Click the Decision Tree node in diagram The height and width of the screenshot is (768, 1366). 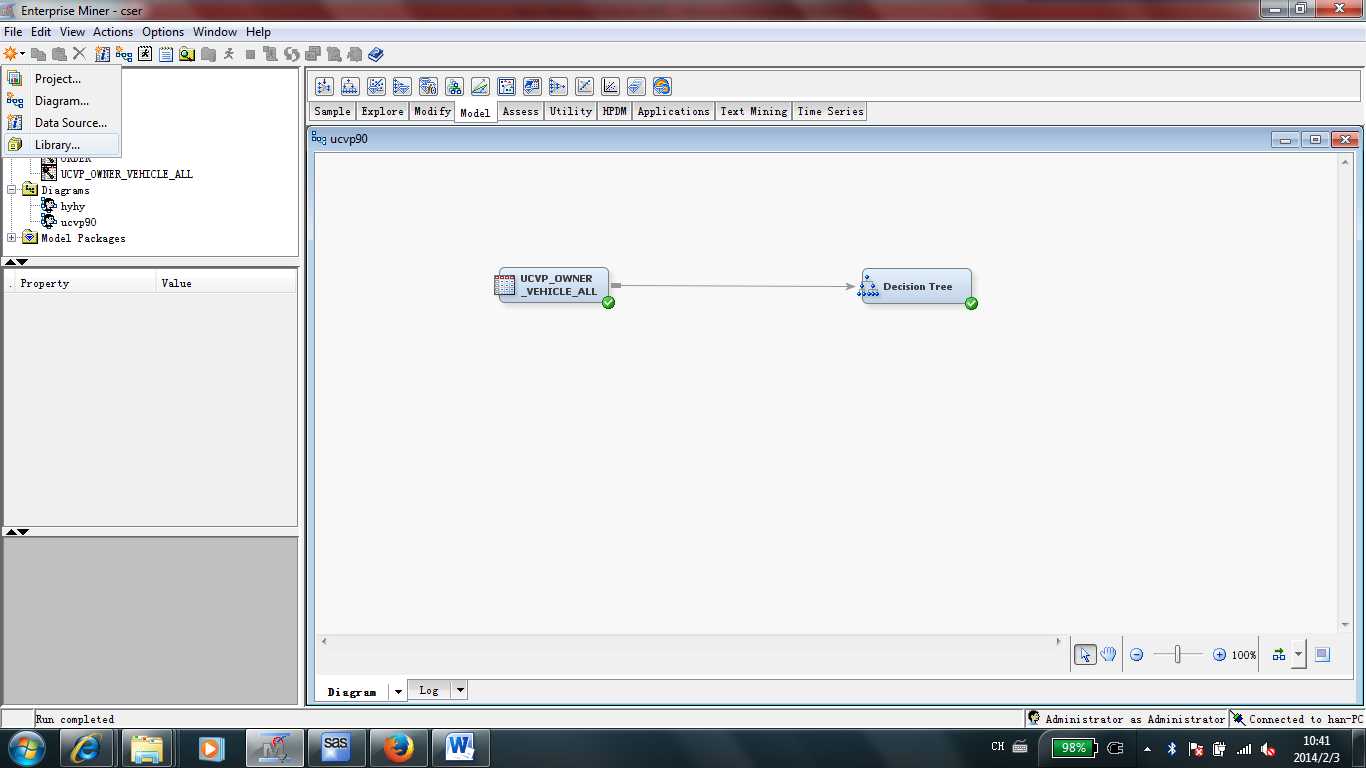click(x=917, y=286)
